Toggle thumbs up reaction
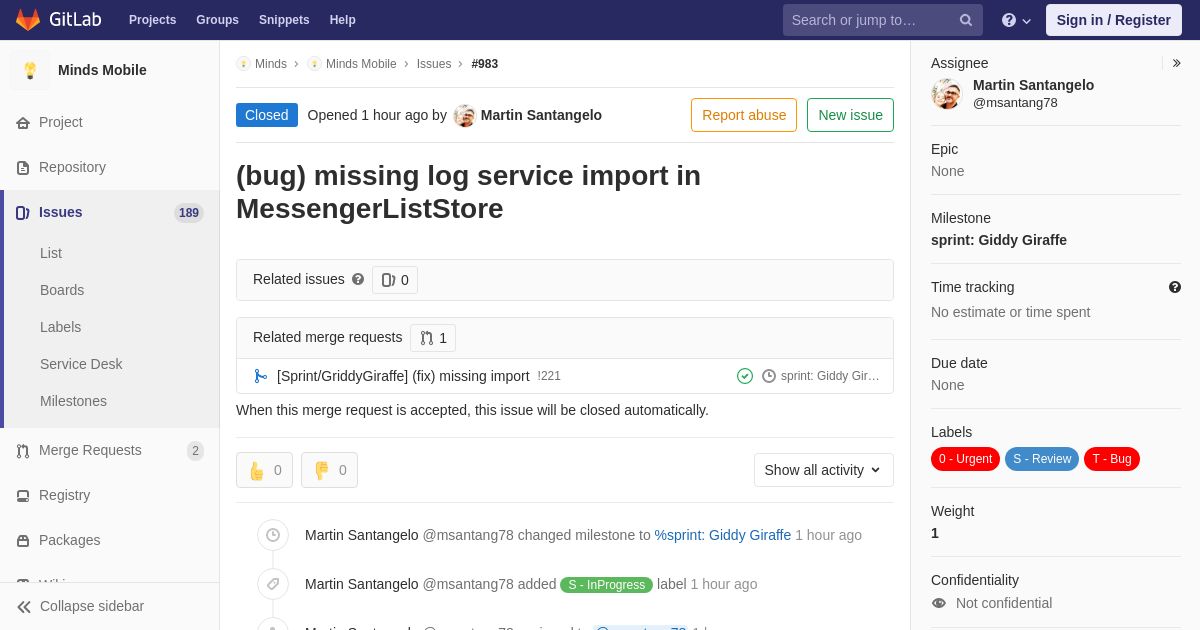Image resolution: width=1200 pixels, height=630 pixels. tap(264, 470)
